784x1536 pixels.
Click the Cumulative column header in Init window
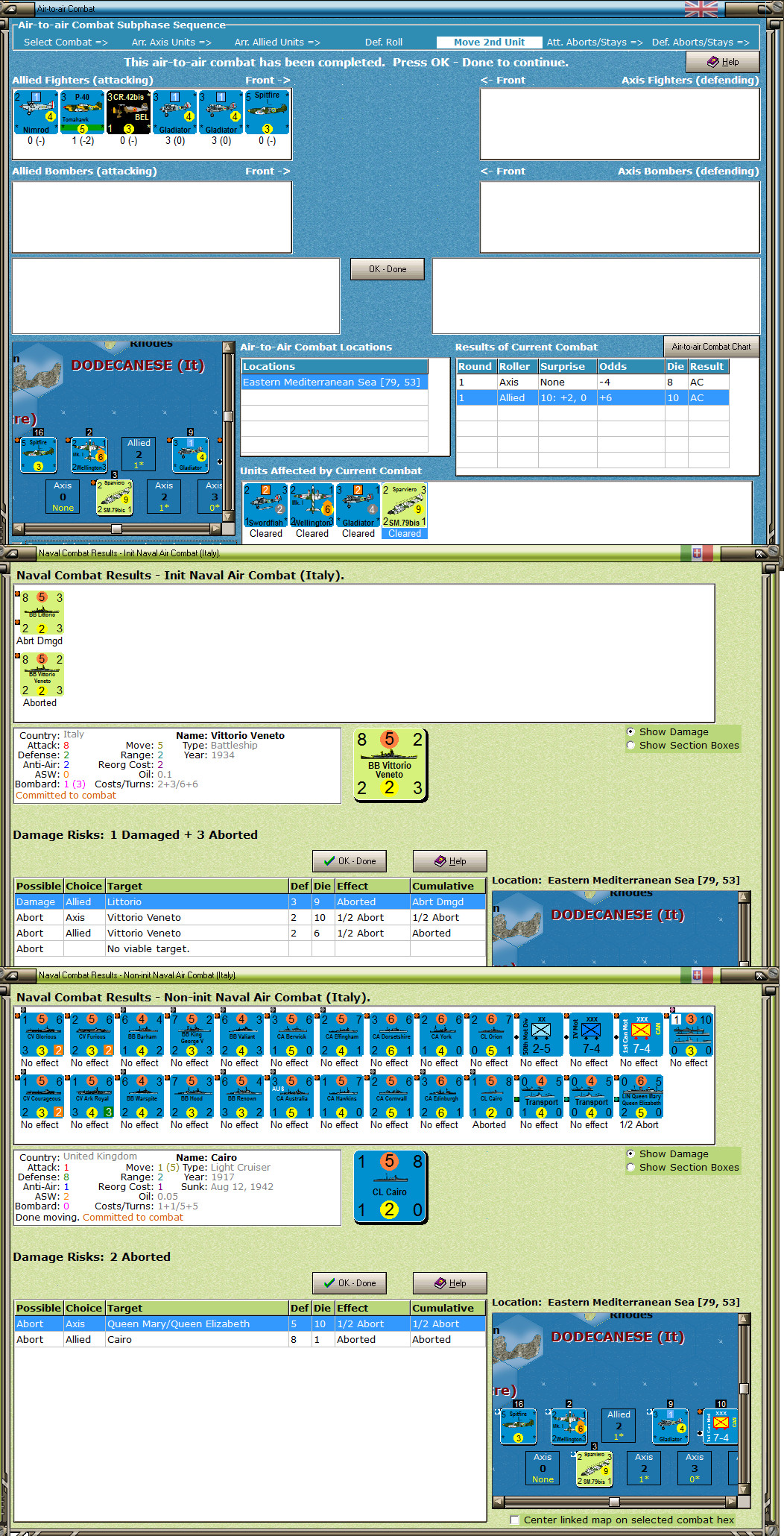[448, 887]
